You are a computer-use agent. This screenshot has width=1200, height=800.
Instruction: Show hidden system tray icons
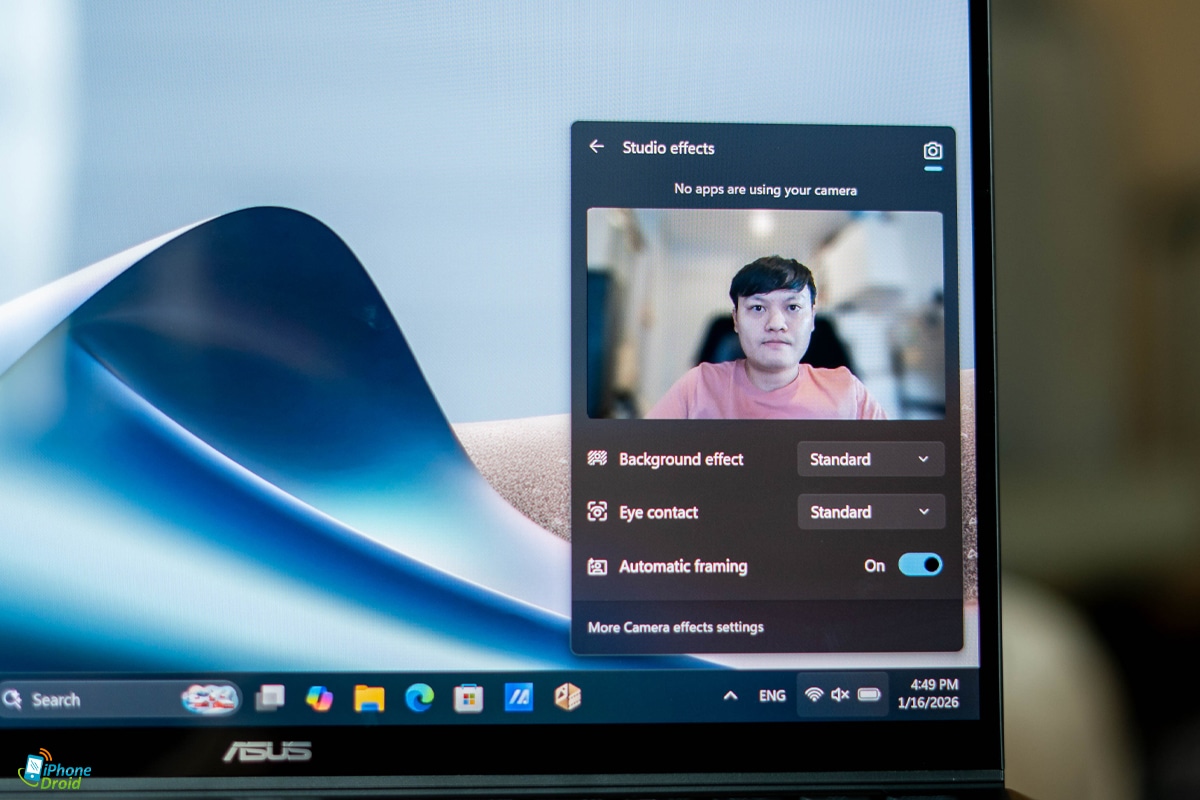pos(730,696)
